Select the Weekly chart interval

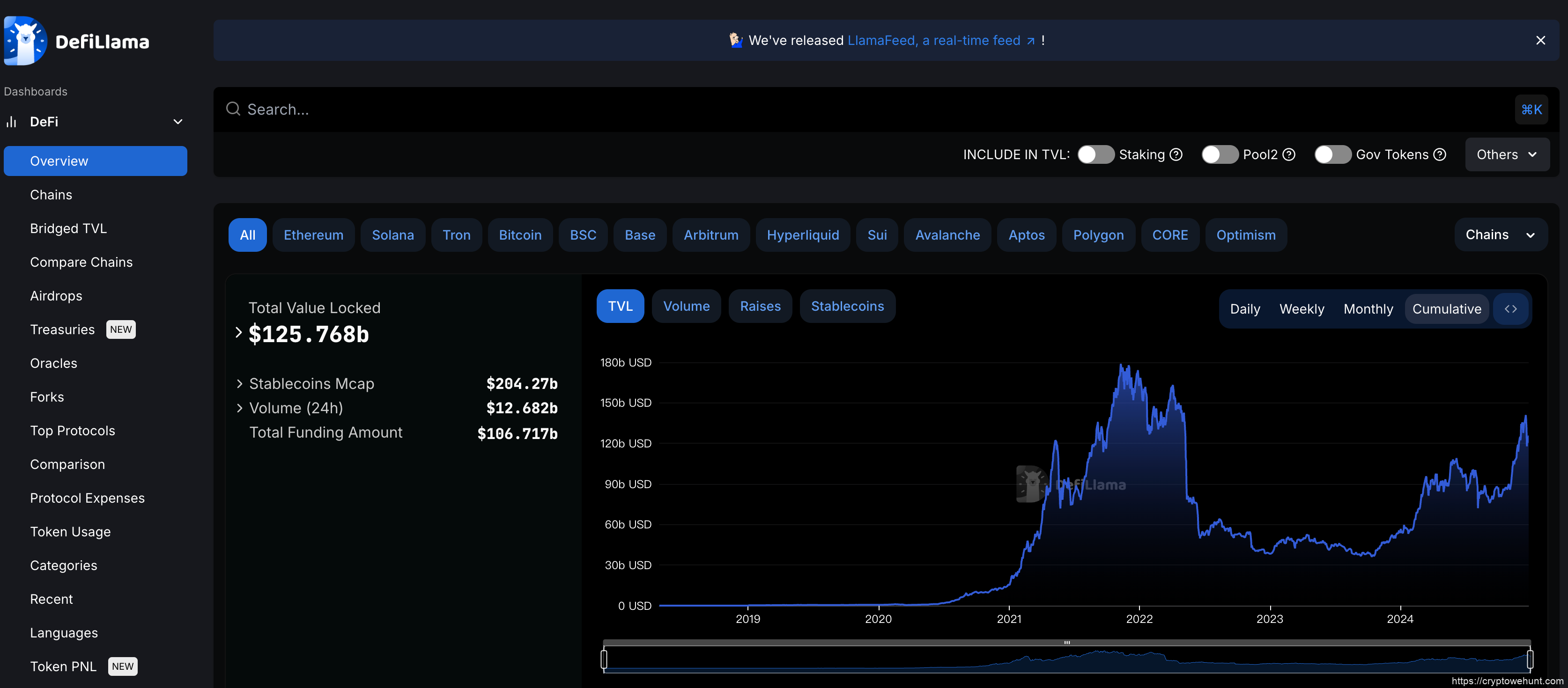(1302, 309)
